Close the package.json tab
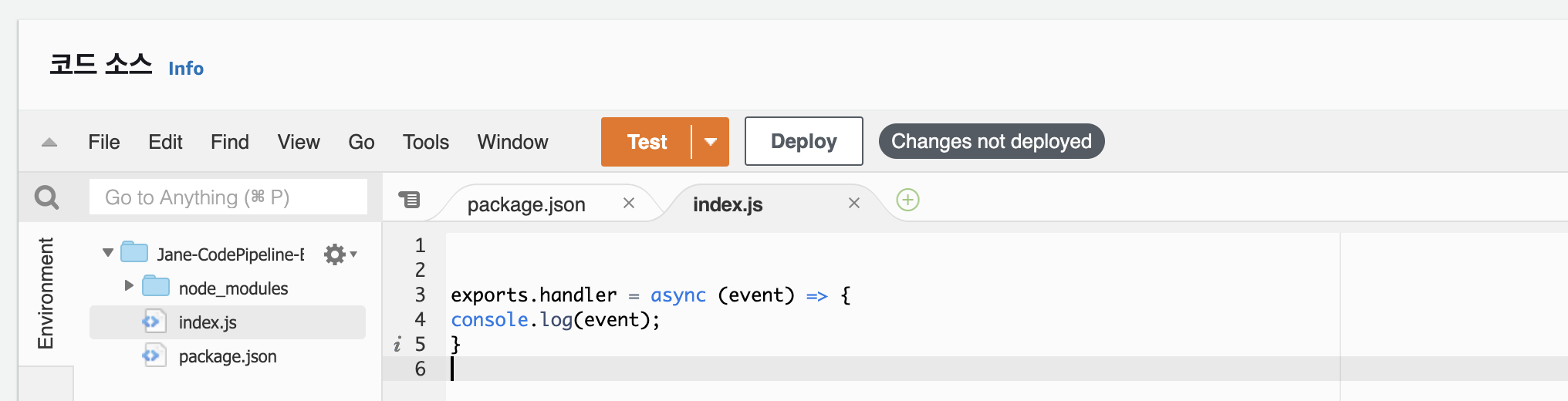1568x401 pixels. pyautogui.click(x=629, y=203)
